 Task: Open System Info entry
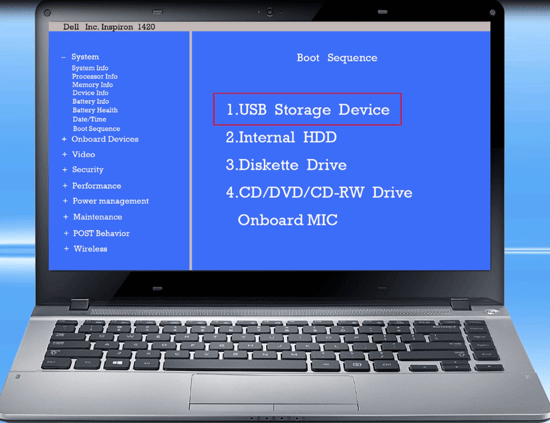tap(90, 68)
